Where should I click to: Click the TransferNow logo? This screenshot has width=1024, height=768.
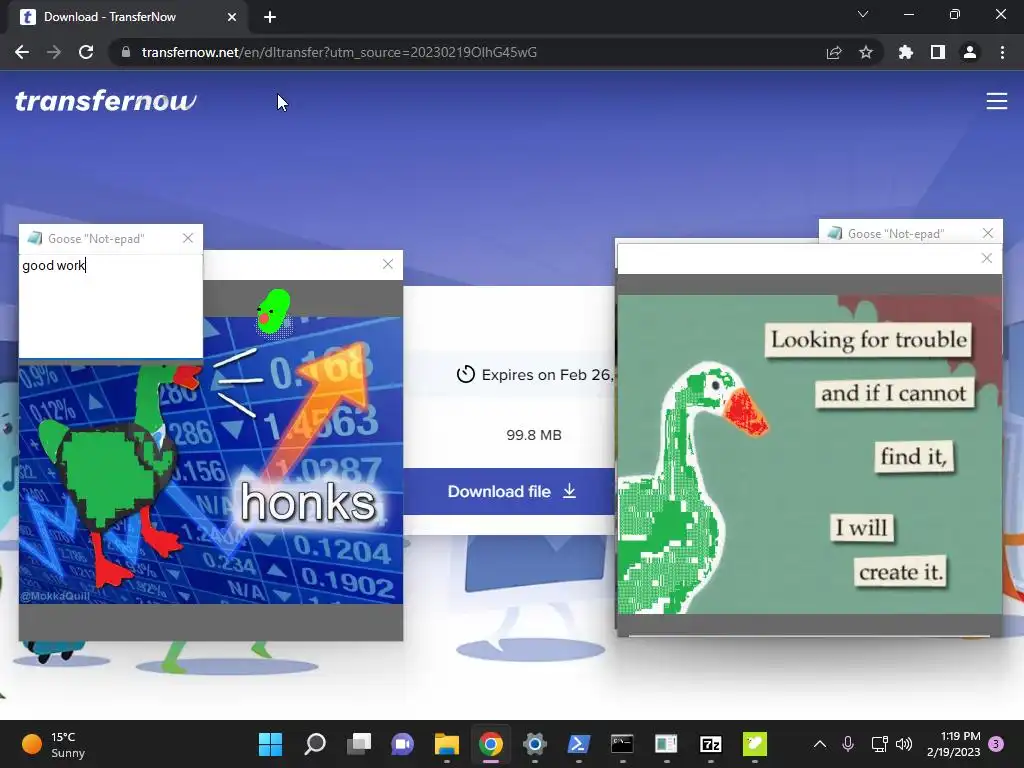point(105,101)
